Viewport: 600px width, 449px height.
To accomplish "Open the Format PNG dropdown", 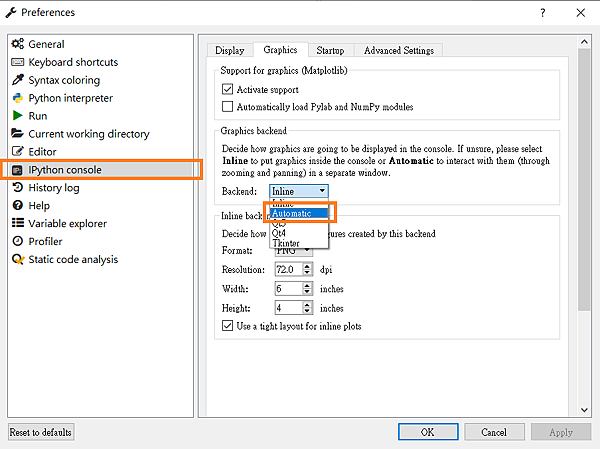I will point(293,251).
